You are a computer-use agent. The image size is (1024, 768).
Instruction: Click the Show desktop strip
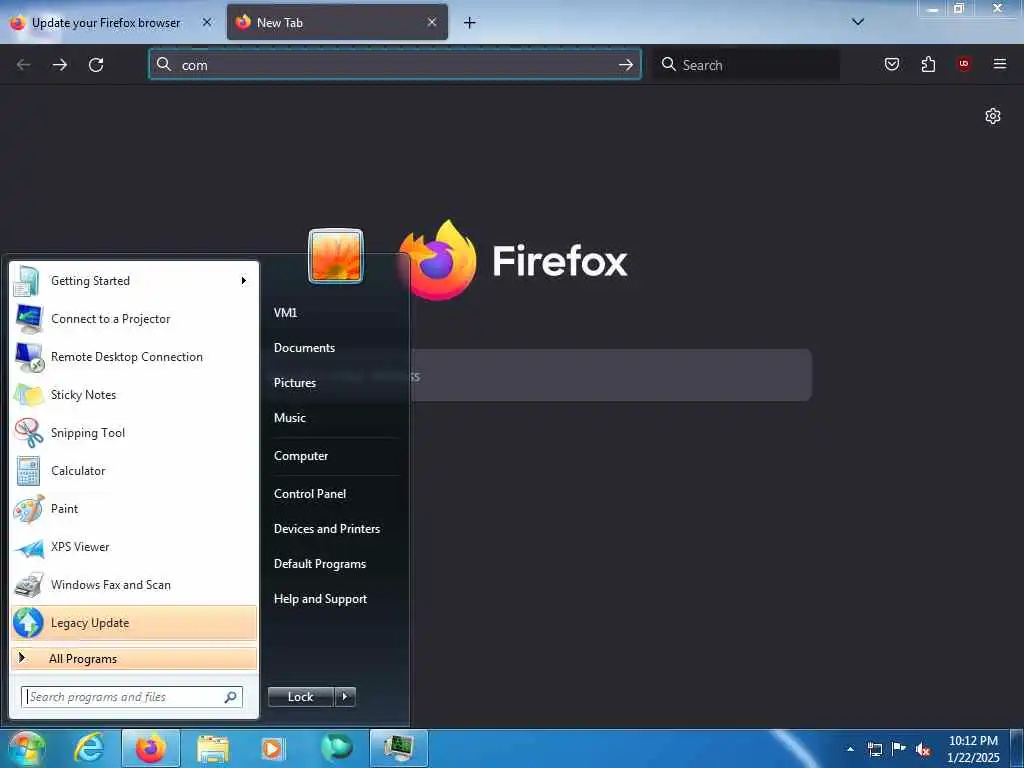pos(1016,748)
